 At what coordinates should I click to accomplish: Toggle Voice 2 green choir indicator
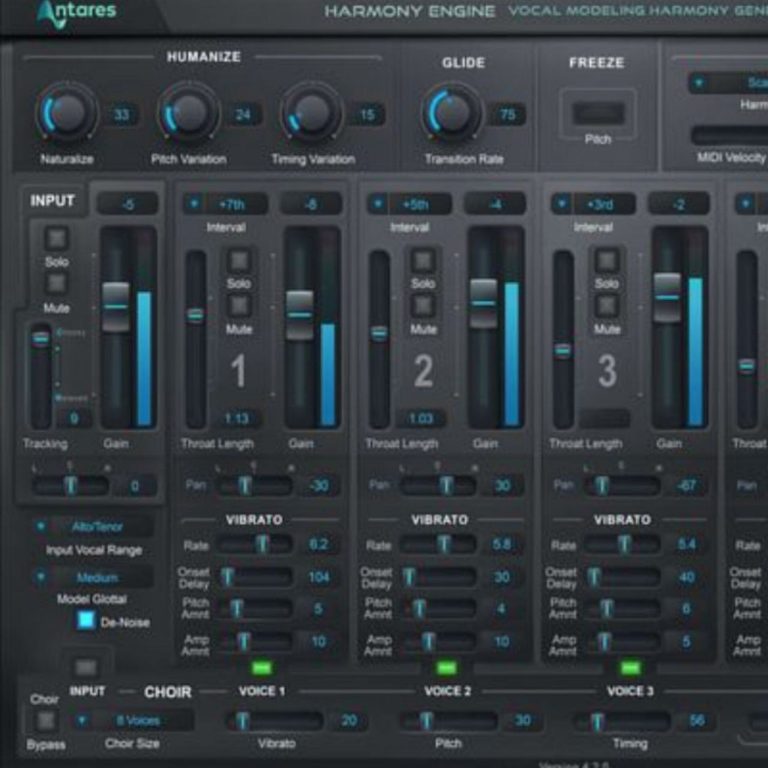point(446,667)
